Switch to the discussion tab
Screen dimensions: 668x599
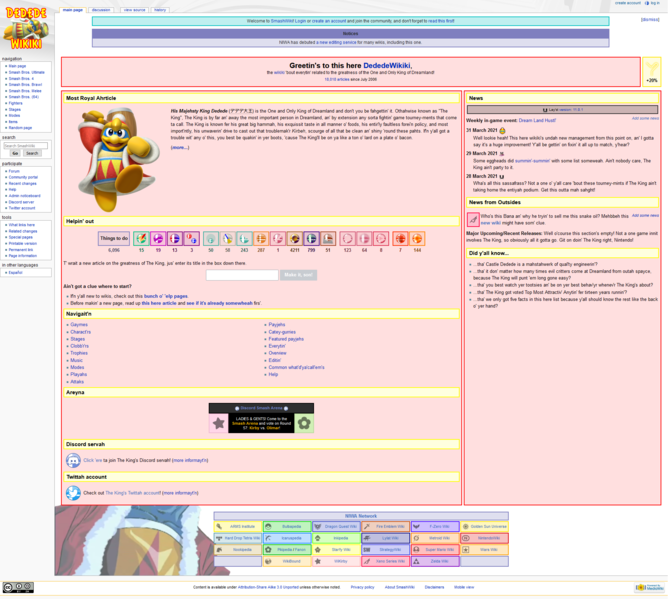tap(101, 10)
